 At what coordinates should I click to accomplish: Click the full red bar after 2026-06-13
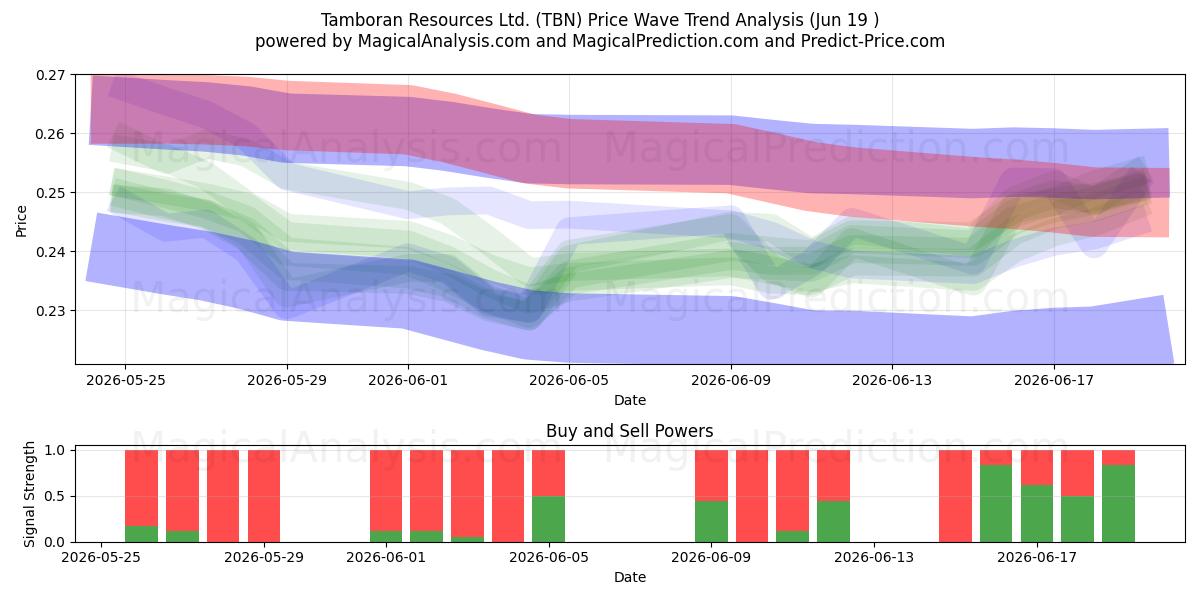point(955,496)
